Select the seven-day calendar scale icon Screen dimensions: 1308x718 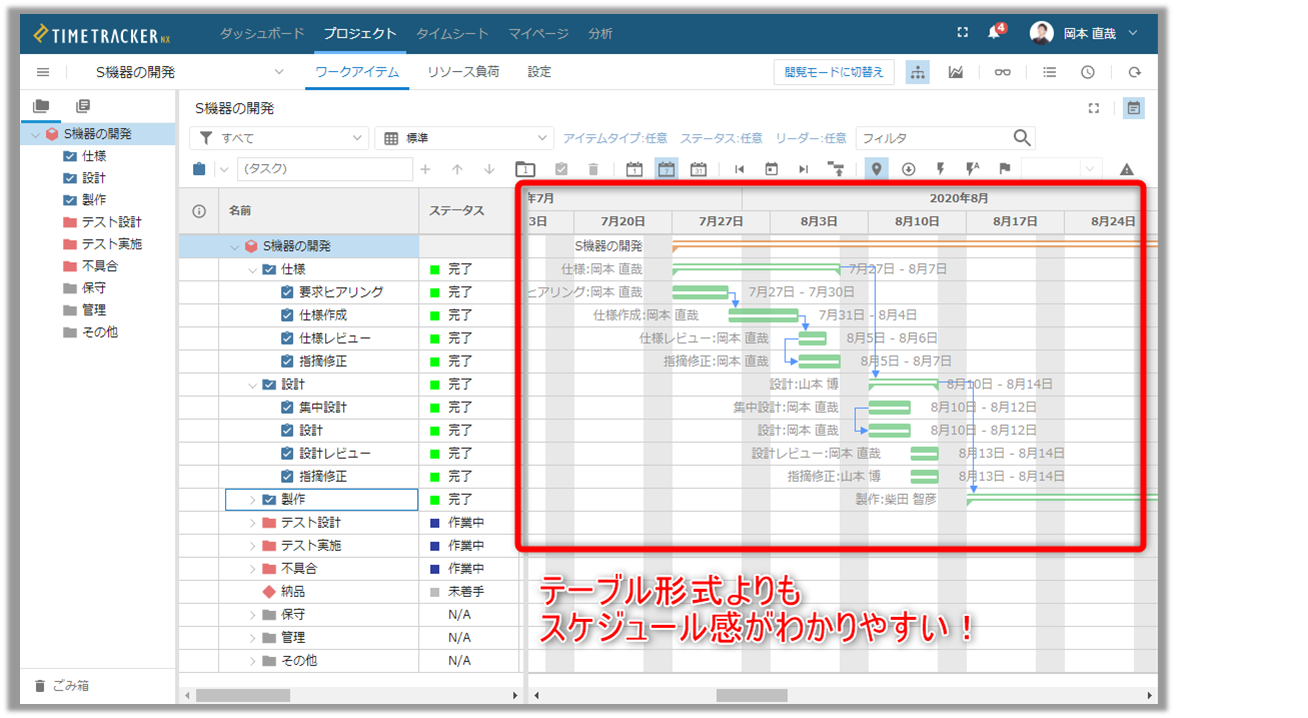666,169
